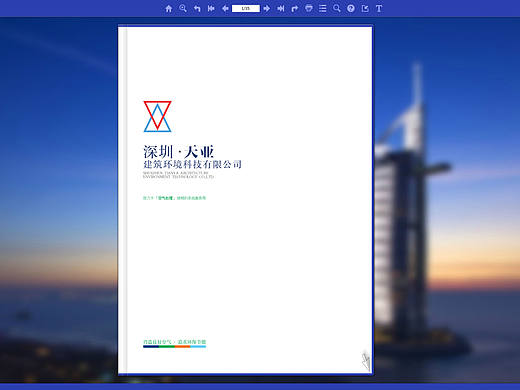Click the company title 深圳·天亚
520x390 pixels.
pos(179,152)
